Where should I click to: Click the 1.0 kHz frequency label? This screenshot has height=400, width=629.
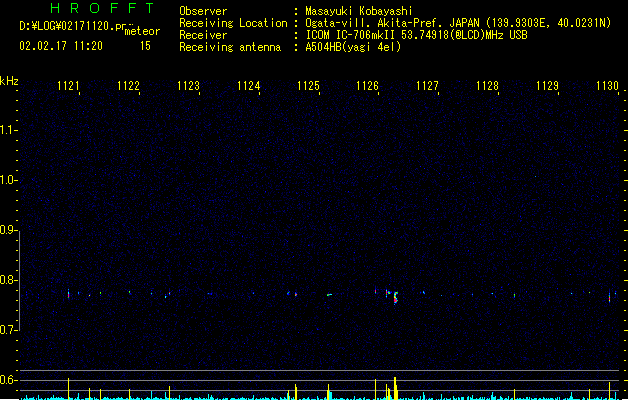click(x=8, y=180)
